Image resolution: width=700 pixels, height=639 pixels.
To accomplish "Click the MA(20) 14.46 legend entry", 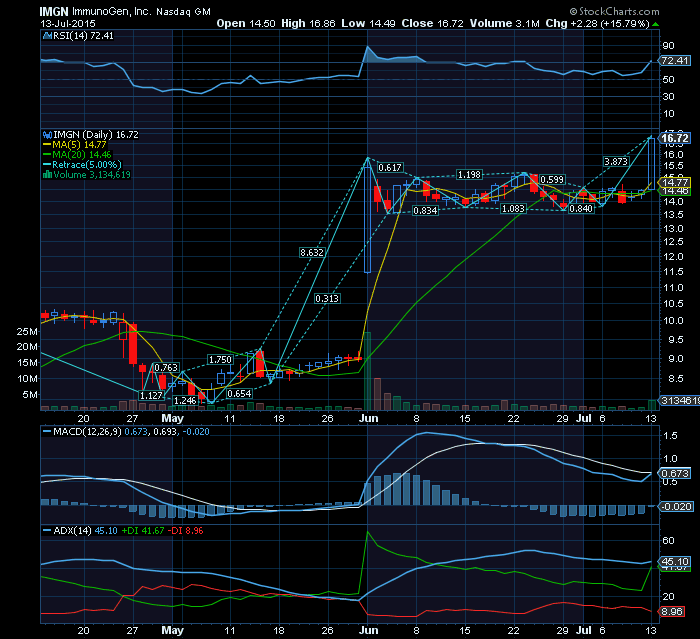I will pos(82,155).
